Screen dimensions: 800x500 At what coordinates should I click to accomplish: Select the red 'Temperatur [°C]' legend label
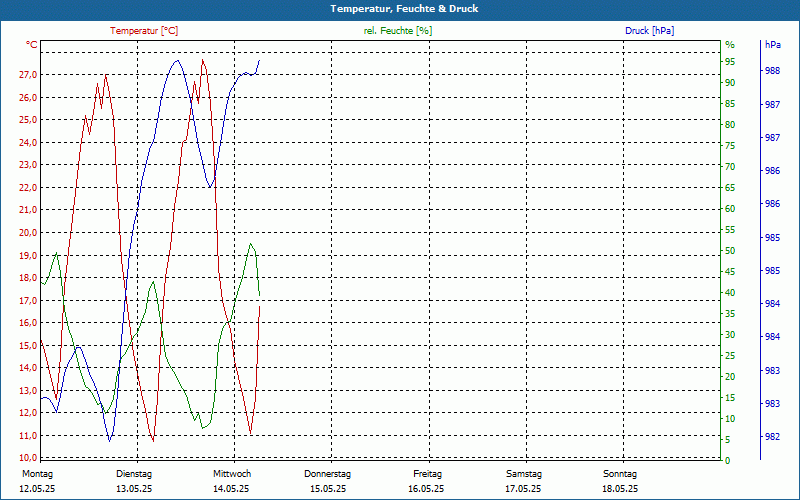click(144, 31)
